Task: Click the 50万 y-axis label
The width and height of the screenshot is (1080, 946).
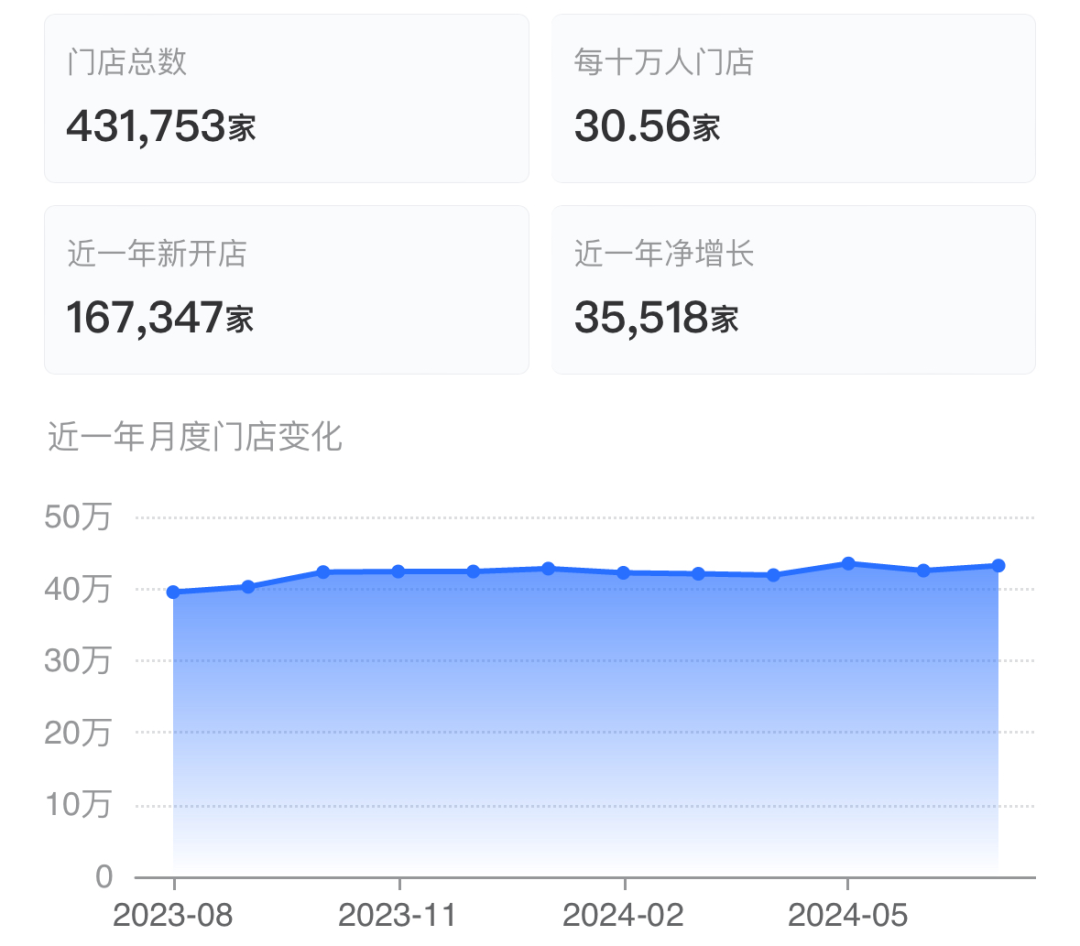Action: [x=77, y=517]
